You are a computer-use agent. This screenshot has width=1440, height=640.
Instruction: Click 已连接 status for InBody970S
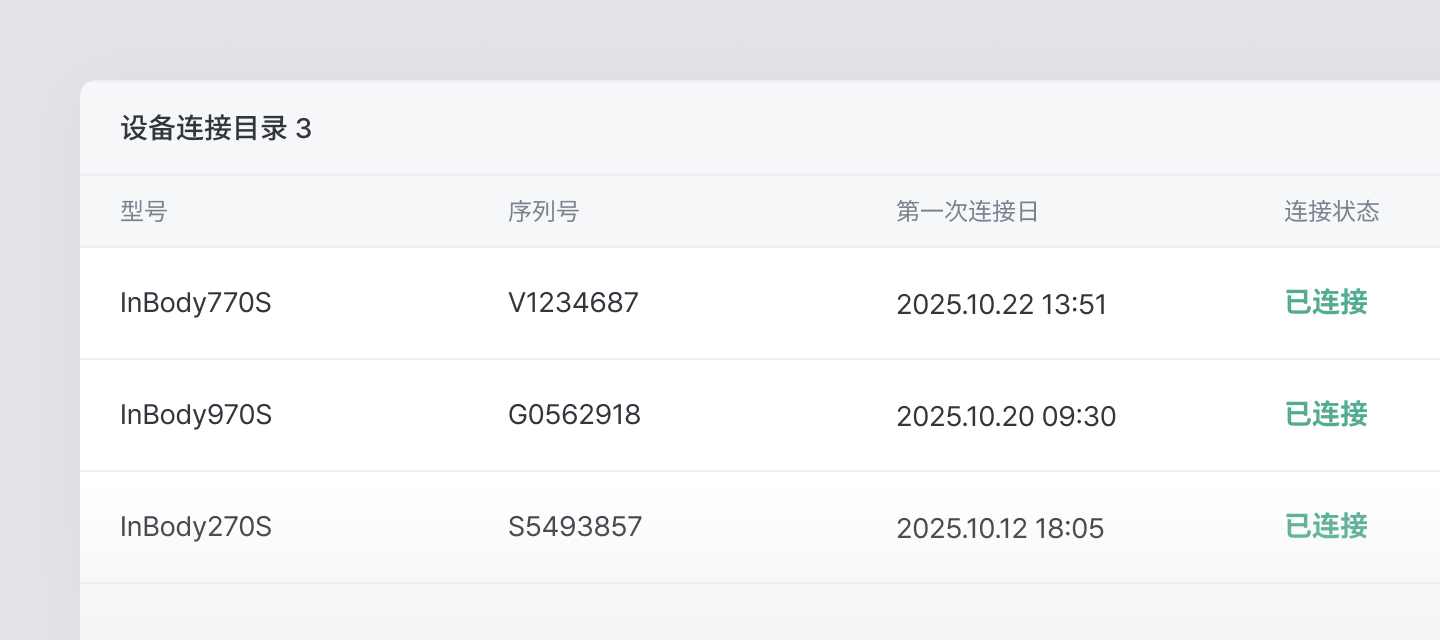click(x=1326, y=414)
